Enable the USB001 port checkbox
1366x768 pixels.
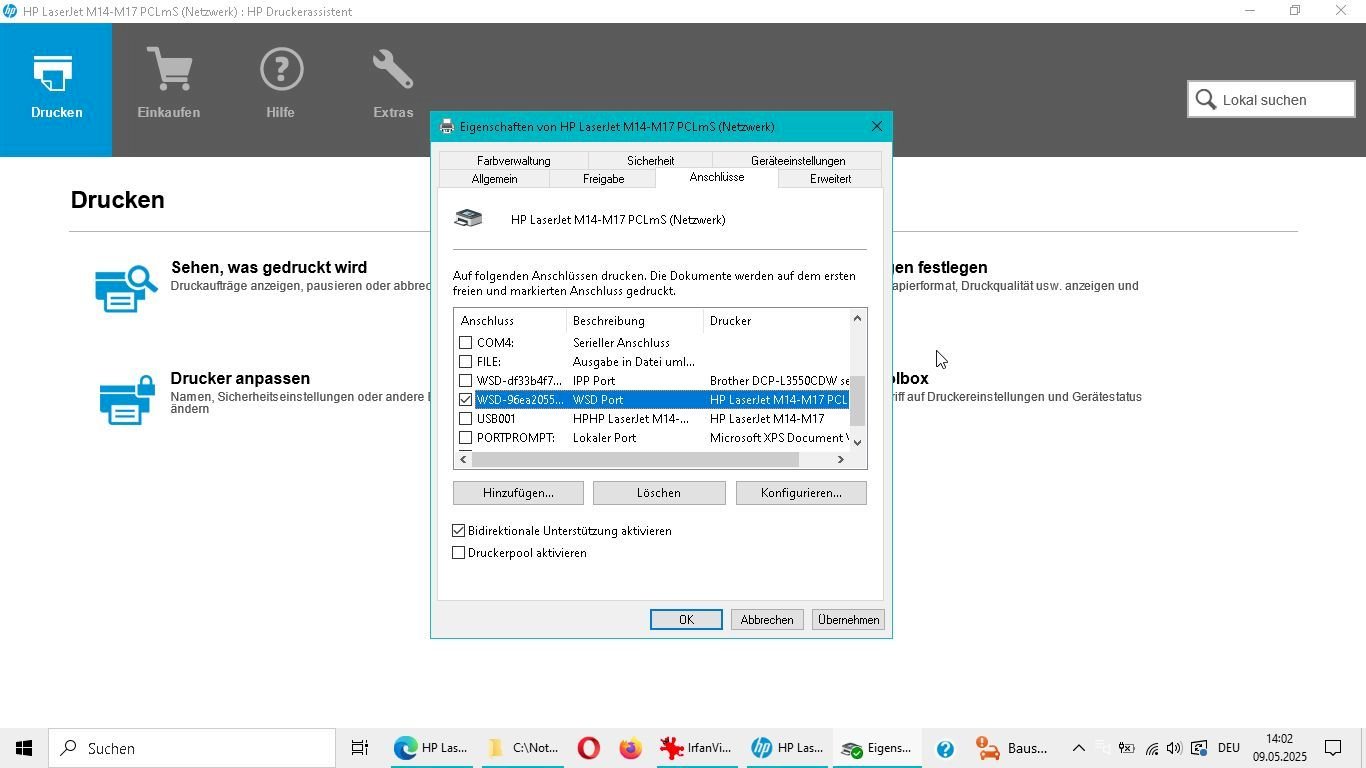click(x=465, y=419)
